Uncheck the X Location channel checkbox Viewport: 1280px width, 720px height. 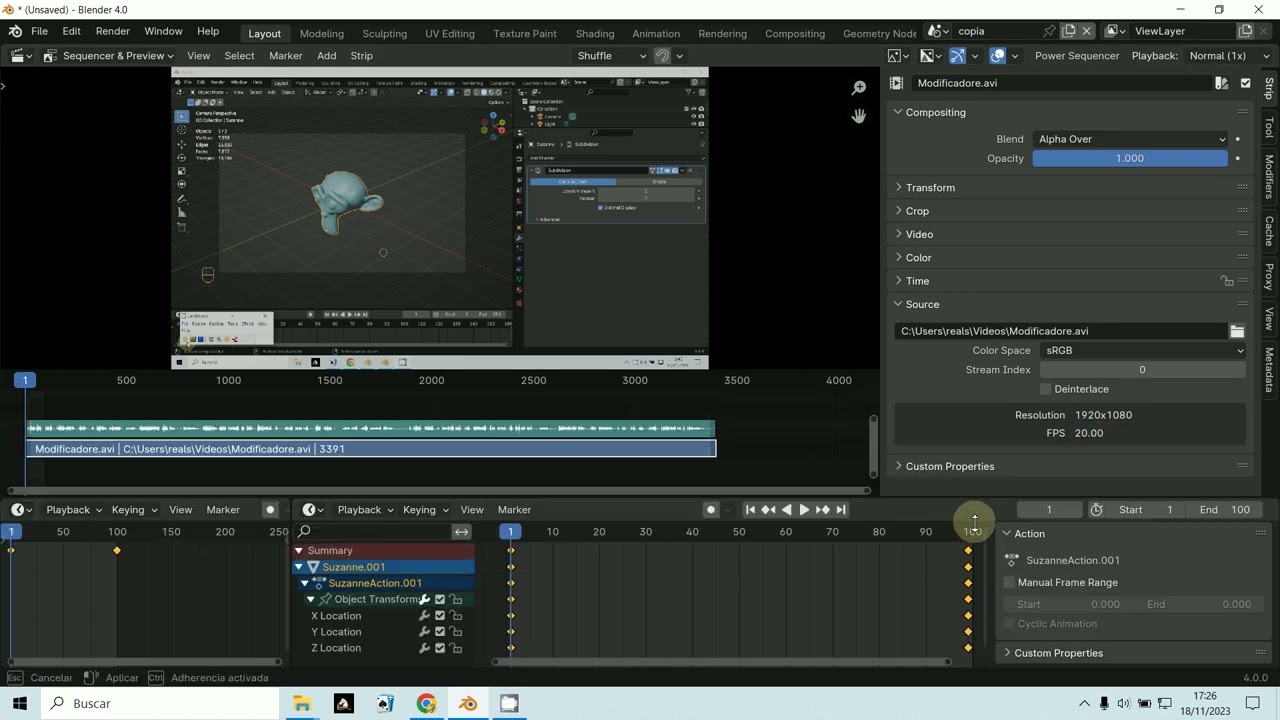coord(440,616)
